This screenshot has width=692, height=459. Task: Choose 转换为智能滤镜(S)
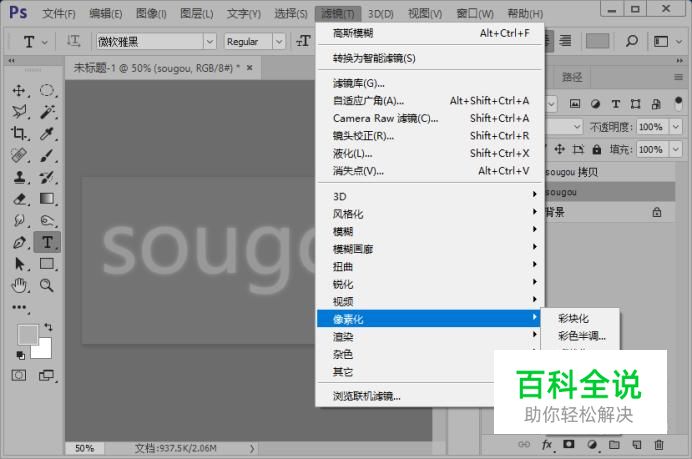(429, 58)
